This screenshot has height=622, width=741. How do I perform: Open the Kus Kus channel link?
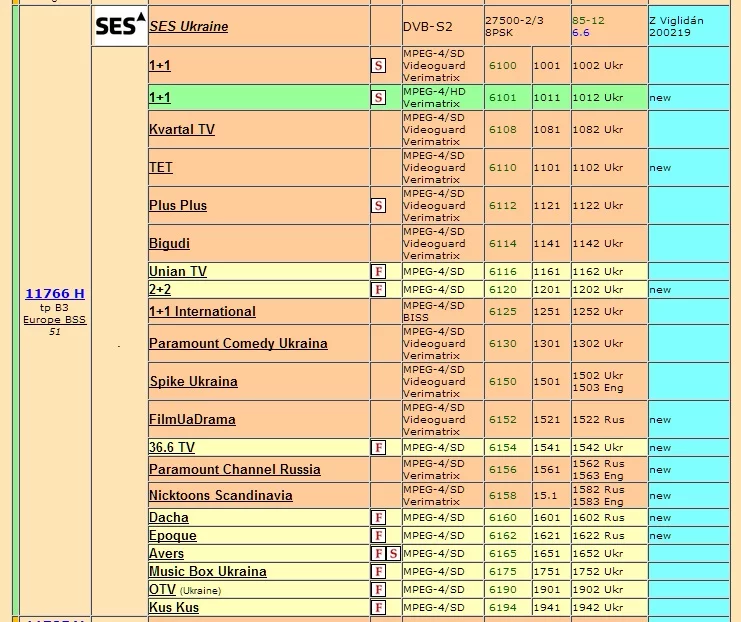click(x=174, y=607)
